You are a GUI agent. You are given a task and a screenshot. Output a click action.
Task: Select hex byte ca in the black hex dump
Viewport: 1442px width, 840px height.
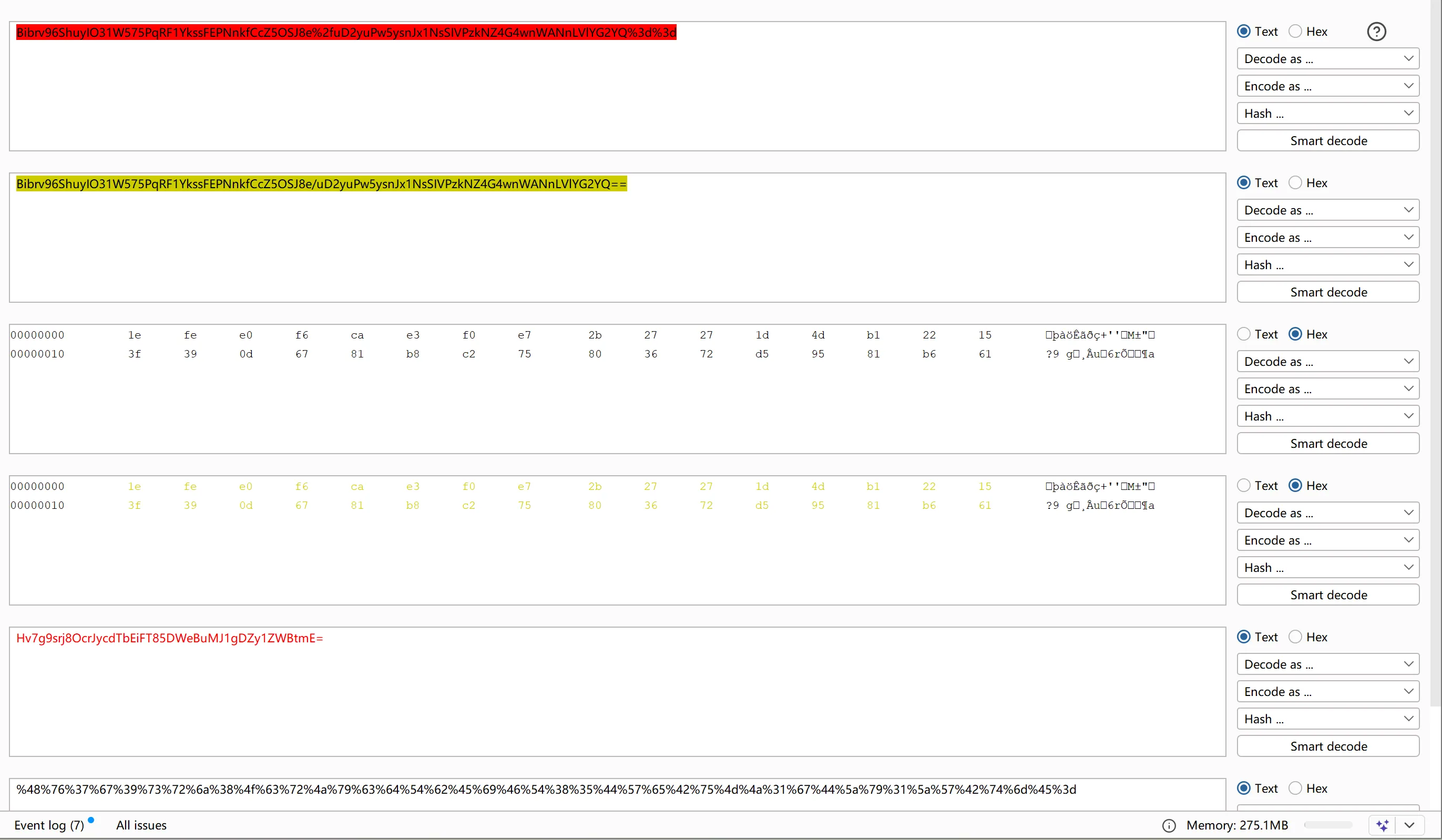pos(357,335)
